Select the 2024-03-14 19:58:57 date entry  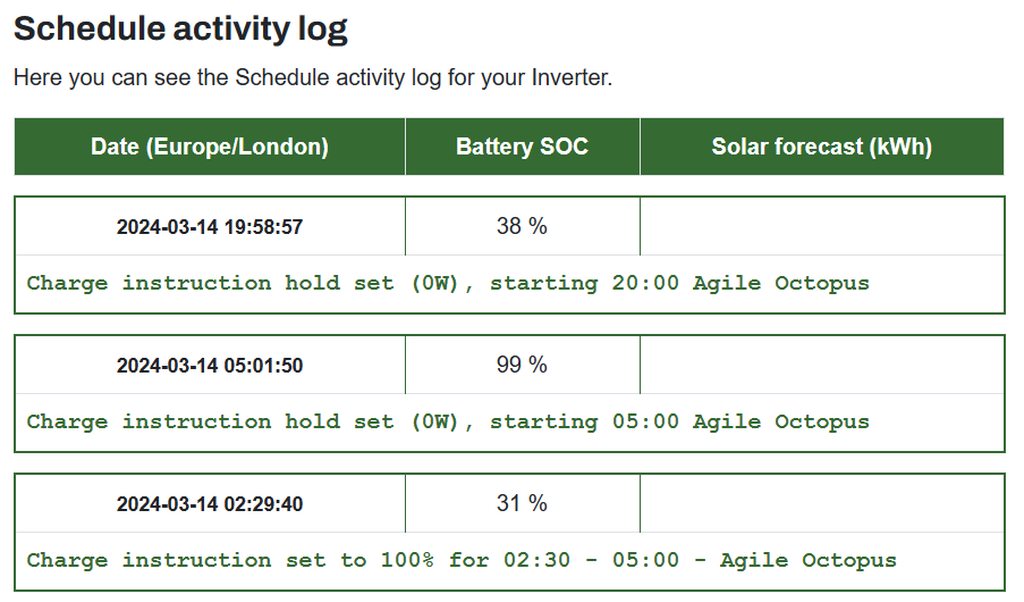209,227
